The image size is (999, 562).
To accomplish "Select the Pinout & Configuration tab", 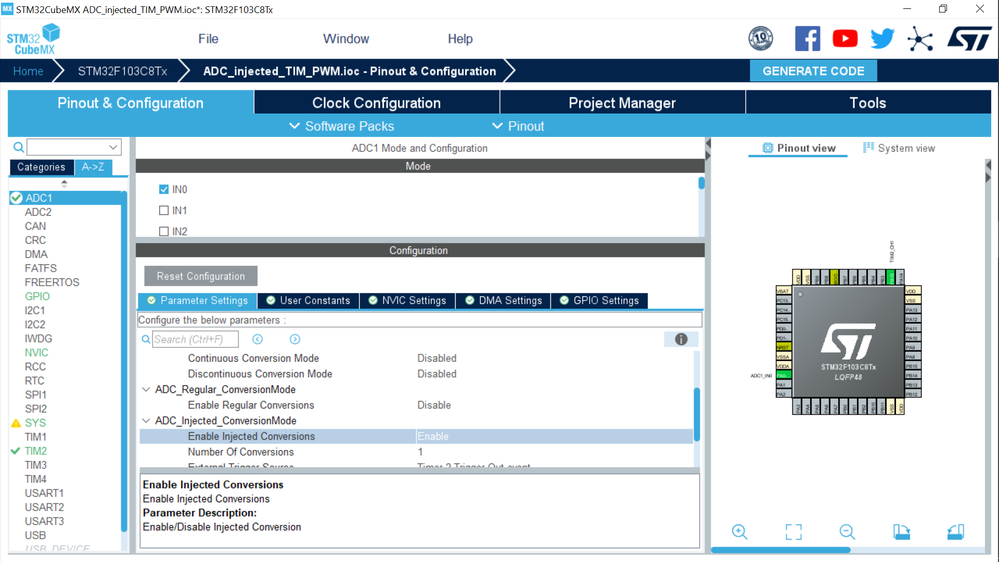I will (x=131, y=103).
